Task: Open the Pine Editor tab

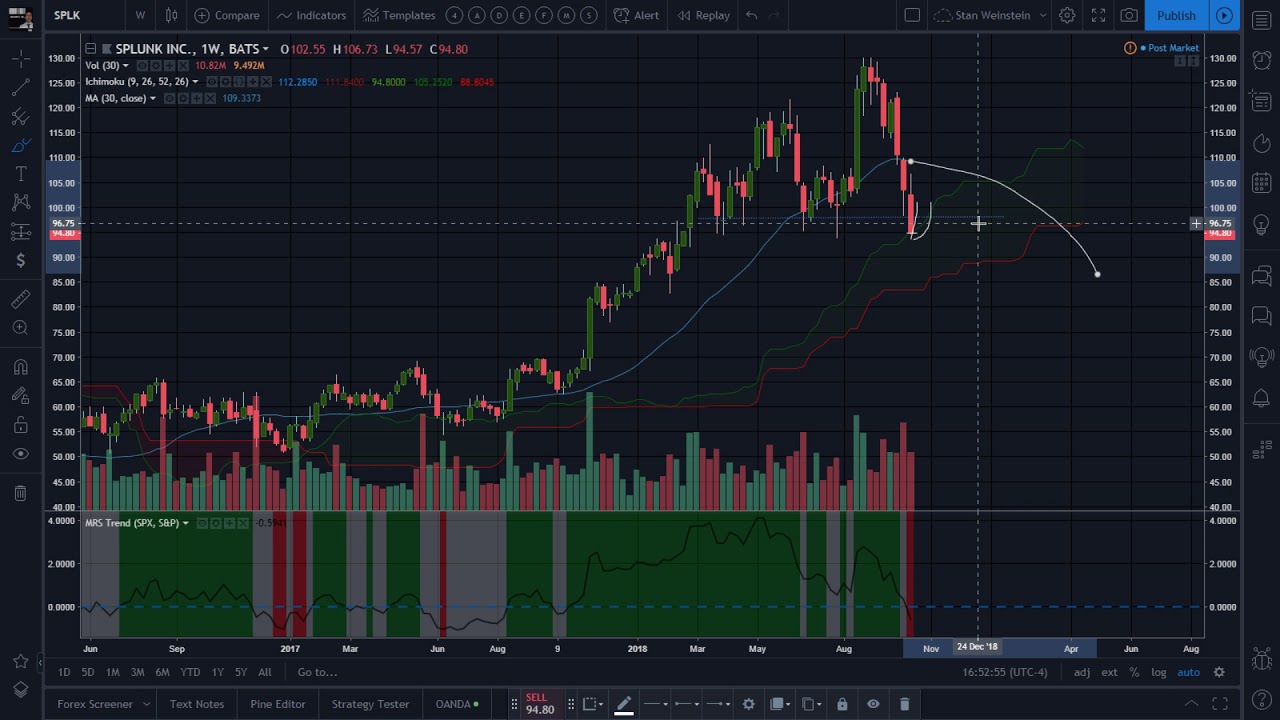Action: pos(278,704)
